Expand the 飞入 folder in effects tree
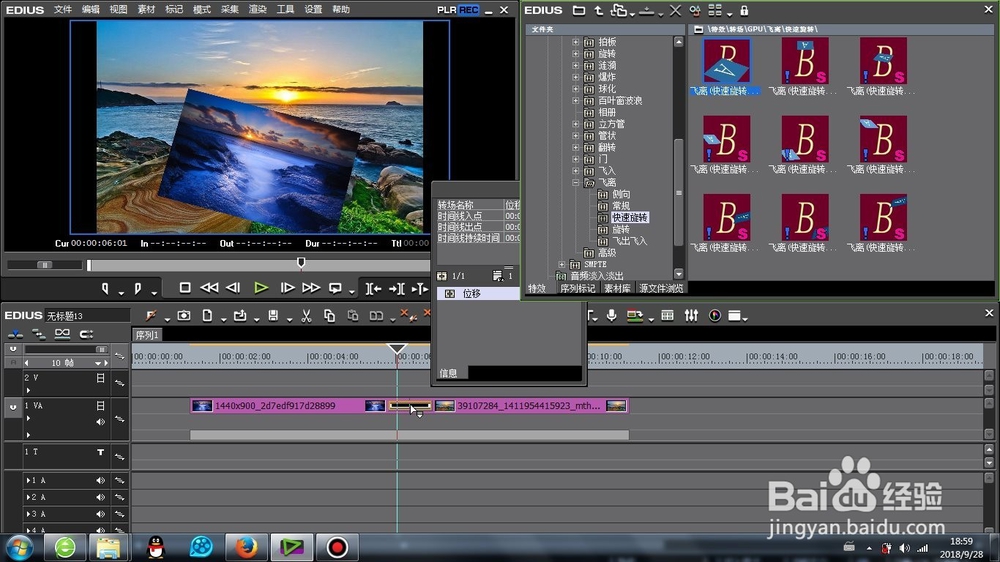 575,171
